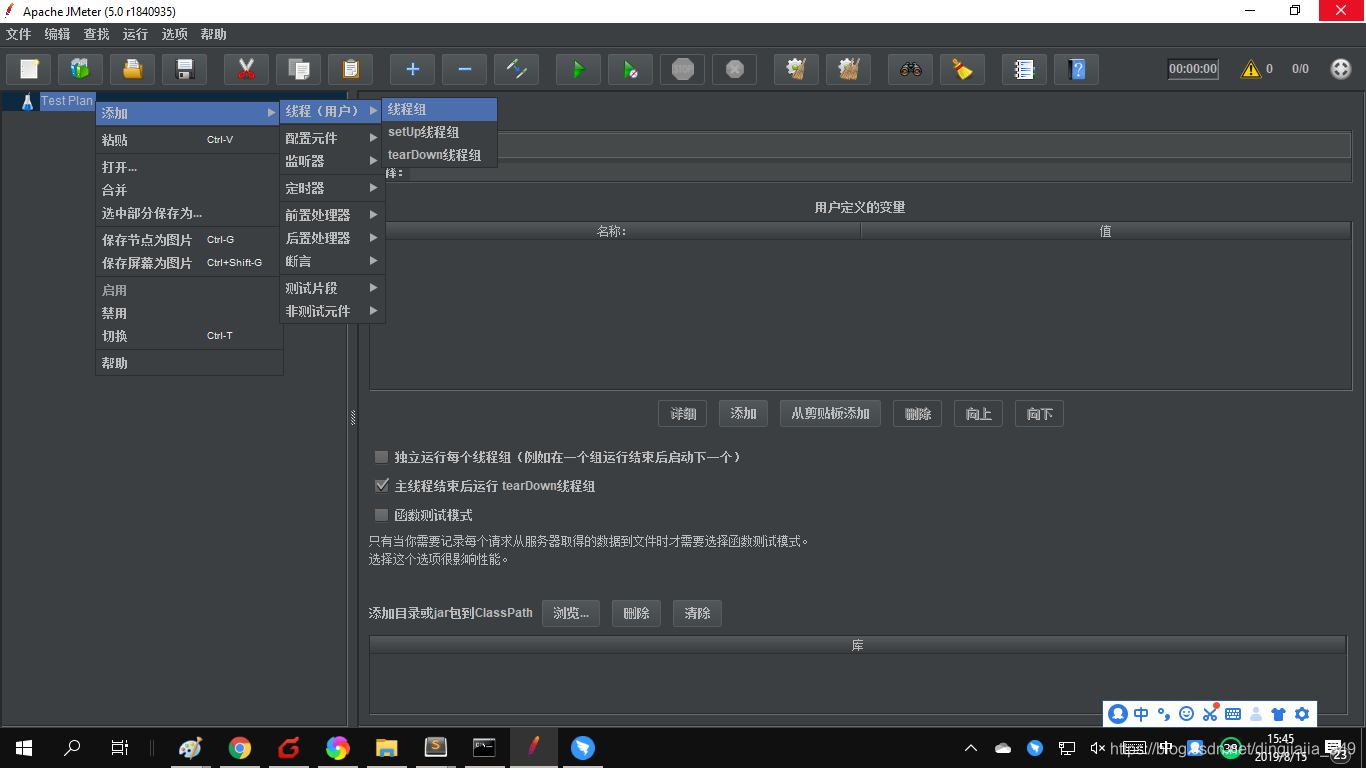Expand the 配置元件 submenu
This screenshot has width=1366, height=768.
click(x=332, y=138)
